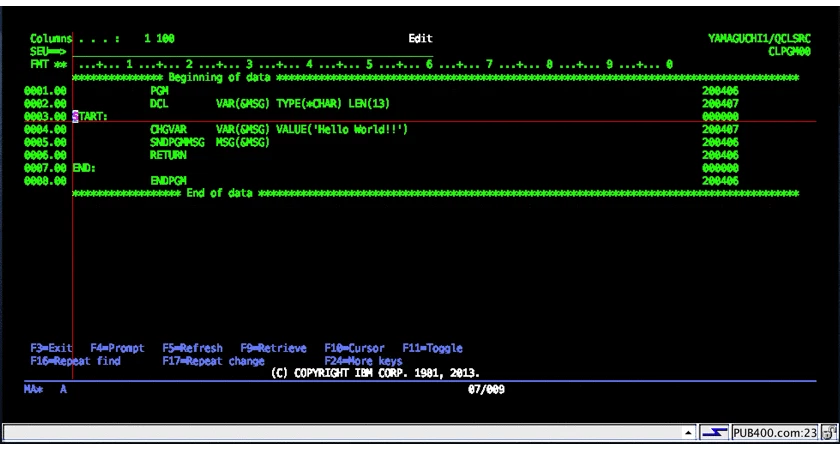Click the unlocked padlock security icon
The height and width of the screenshot is (450, 840).
point(828,432)
